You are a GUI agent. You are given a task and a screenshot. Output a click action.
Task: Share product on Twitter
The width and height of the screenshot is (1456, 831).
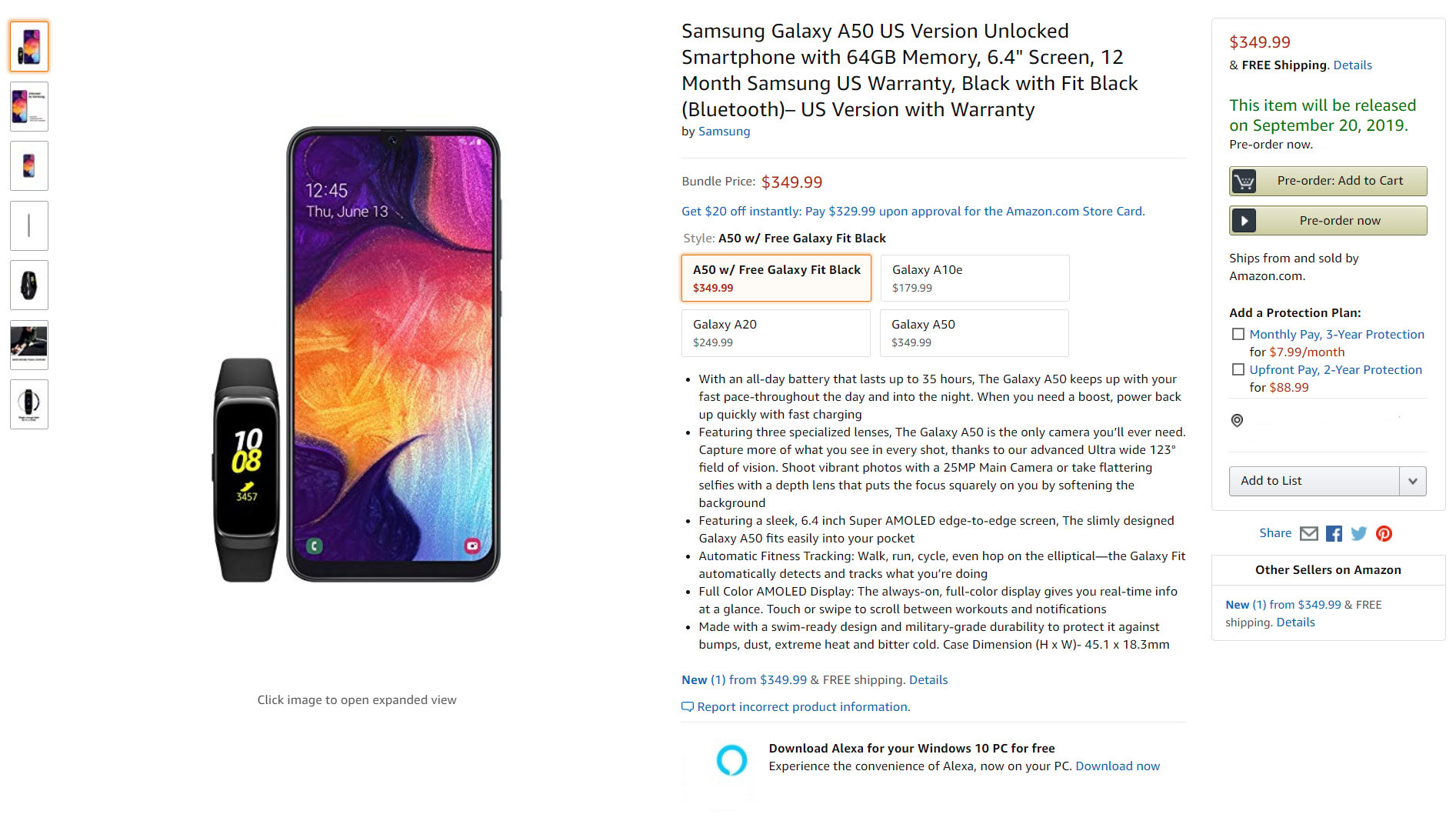(1359, 533)
